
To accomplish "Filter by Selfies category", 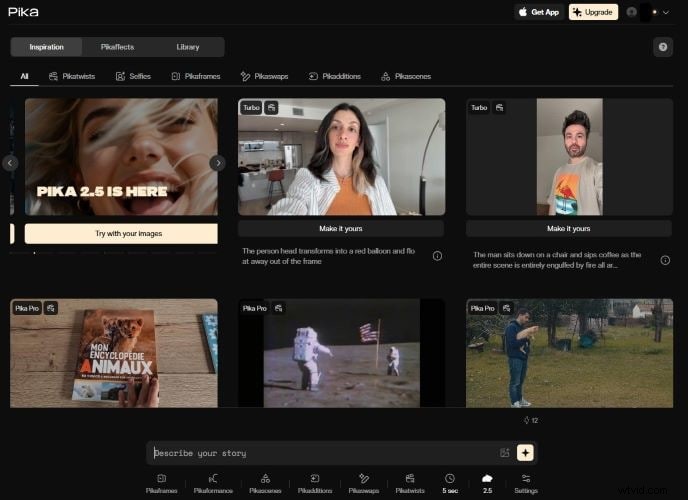I will tap(133, 76).
